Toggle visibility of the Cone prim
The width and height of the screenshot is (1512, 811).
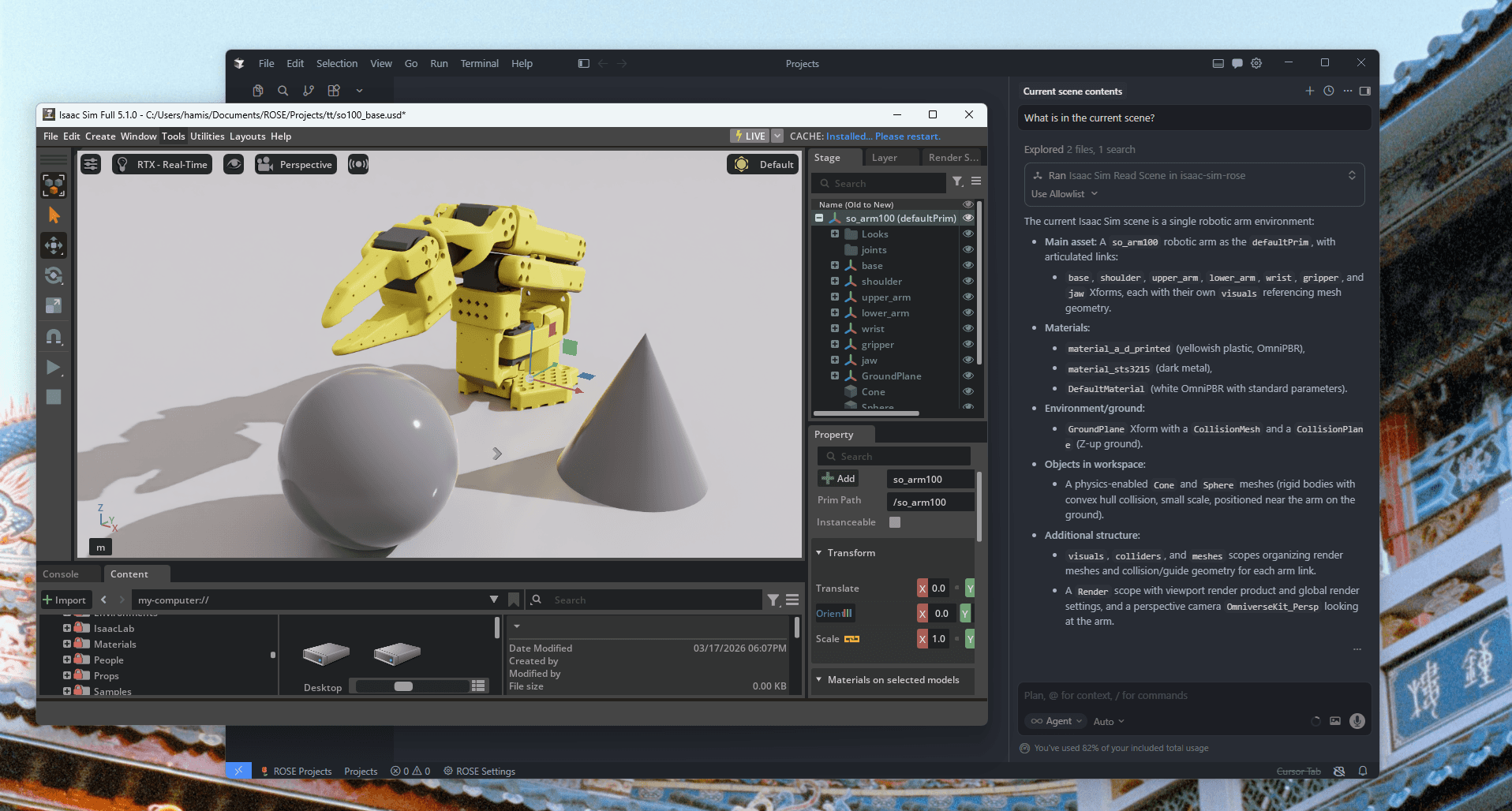click(x=968, y=391)
